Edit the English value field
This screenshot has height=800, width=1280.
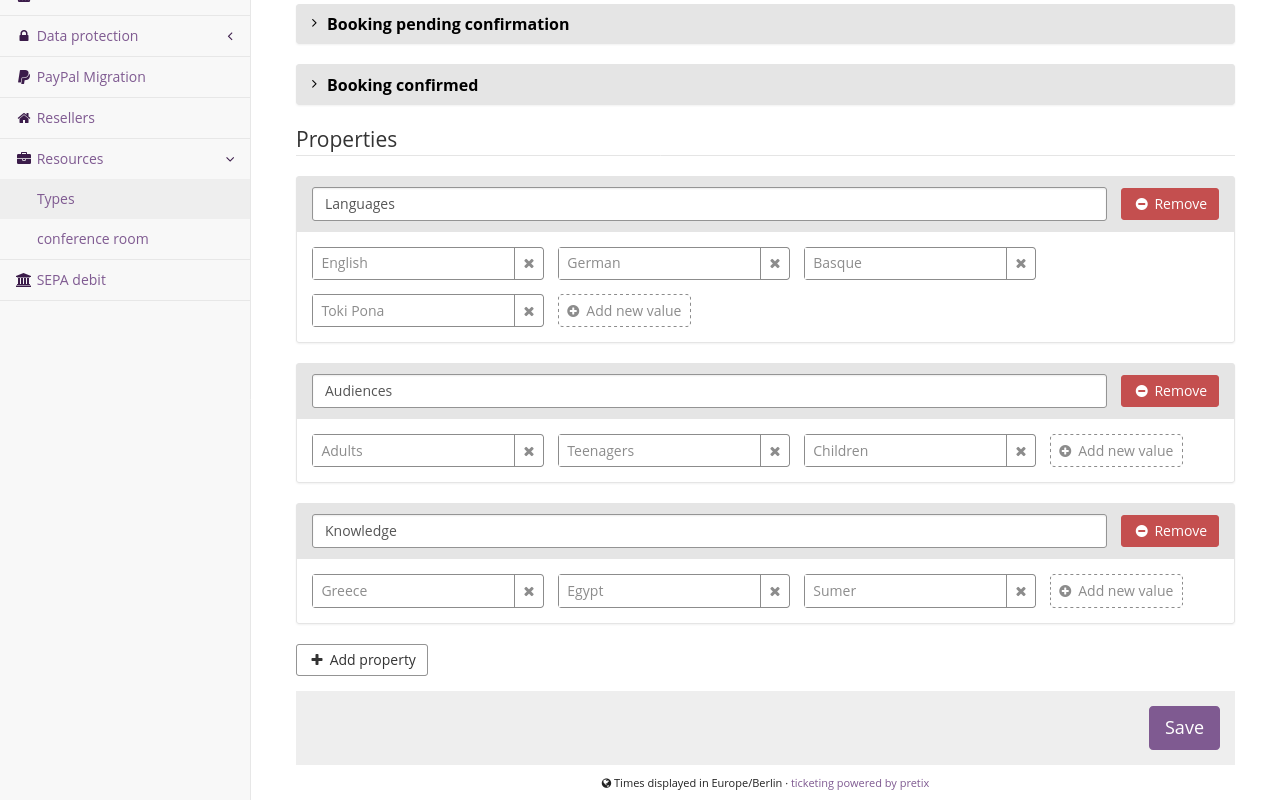click(x=413, y=263)
